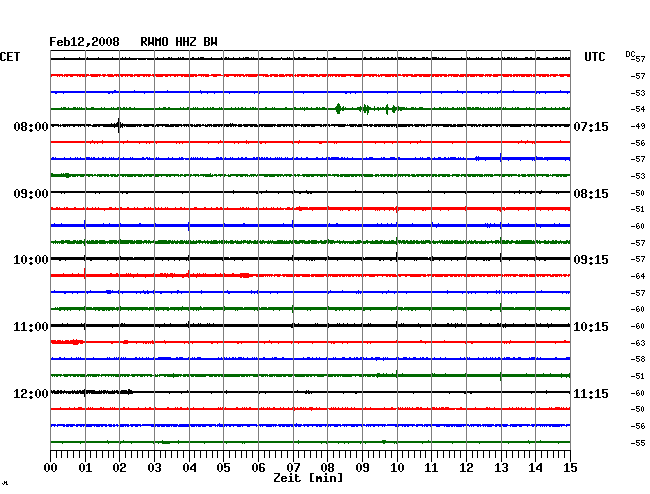Click the DC value -63
The height and width of the screenshot is (494, 650).
[x=638, y=343]
